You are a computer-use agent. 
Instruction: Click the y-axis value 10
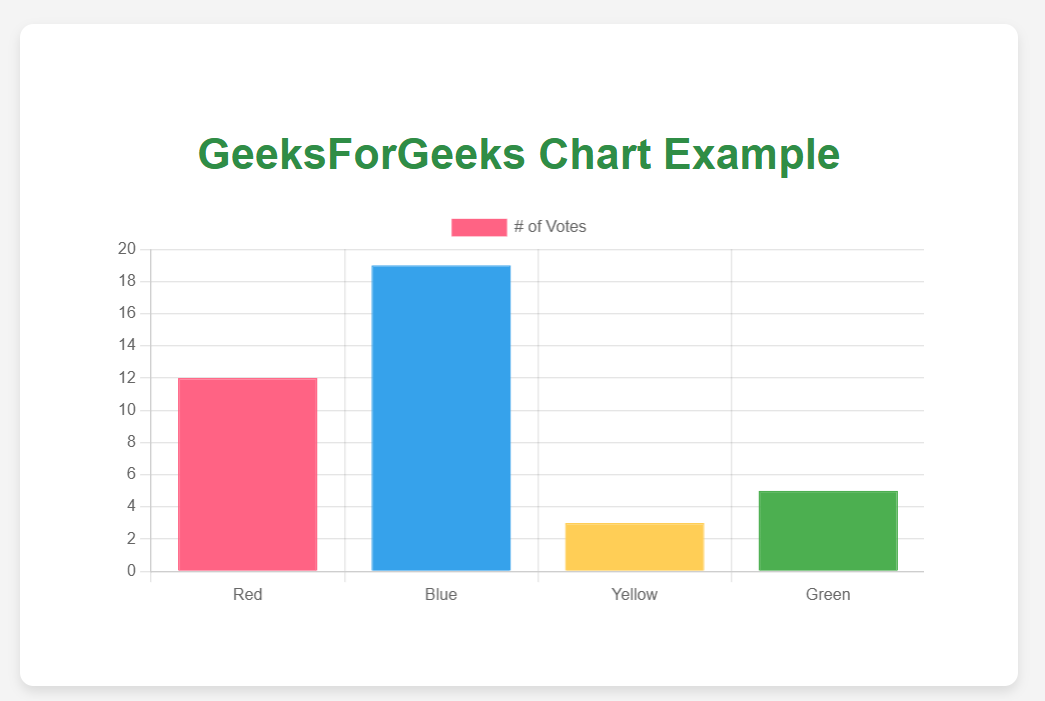click(127, 410)
